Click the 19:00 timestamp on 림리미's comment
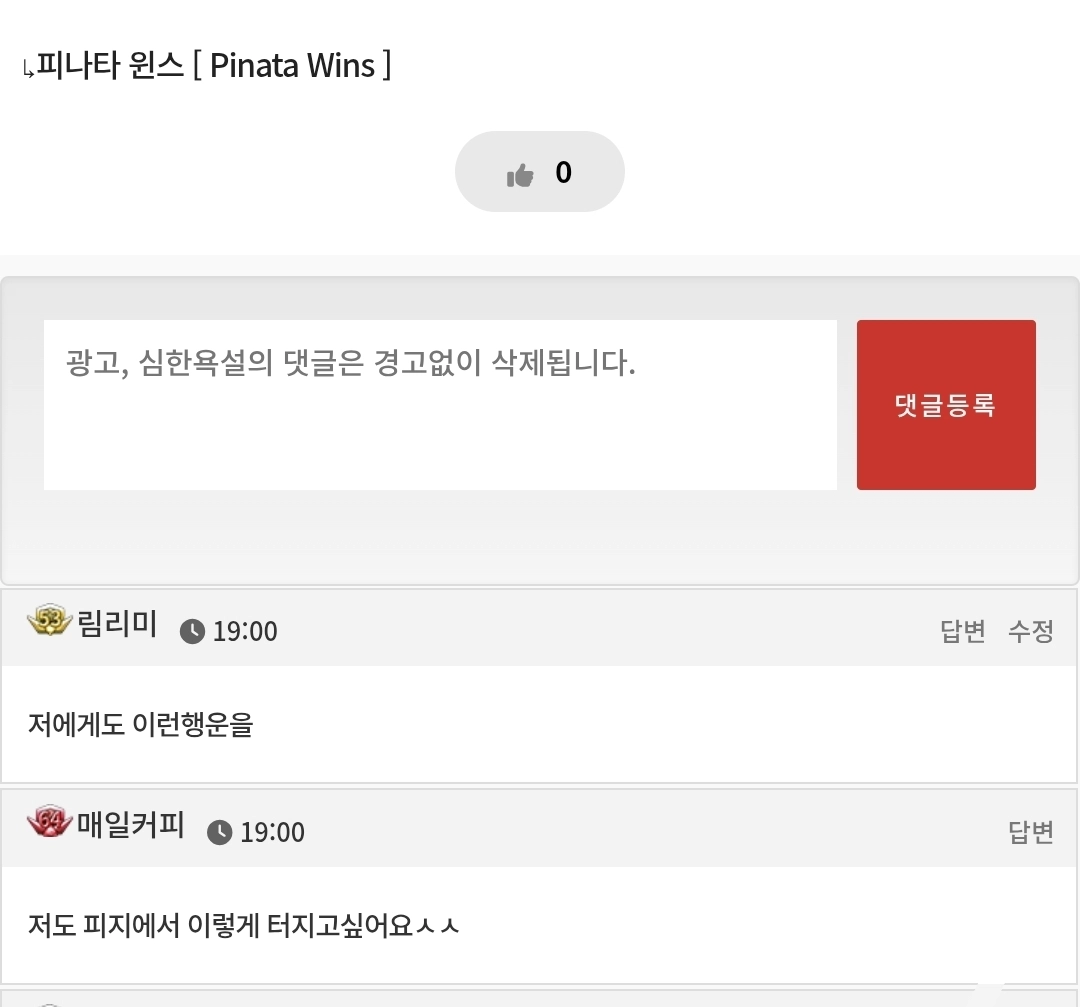The width and height of the screenshot is (1080, 1007). point(245,632)
